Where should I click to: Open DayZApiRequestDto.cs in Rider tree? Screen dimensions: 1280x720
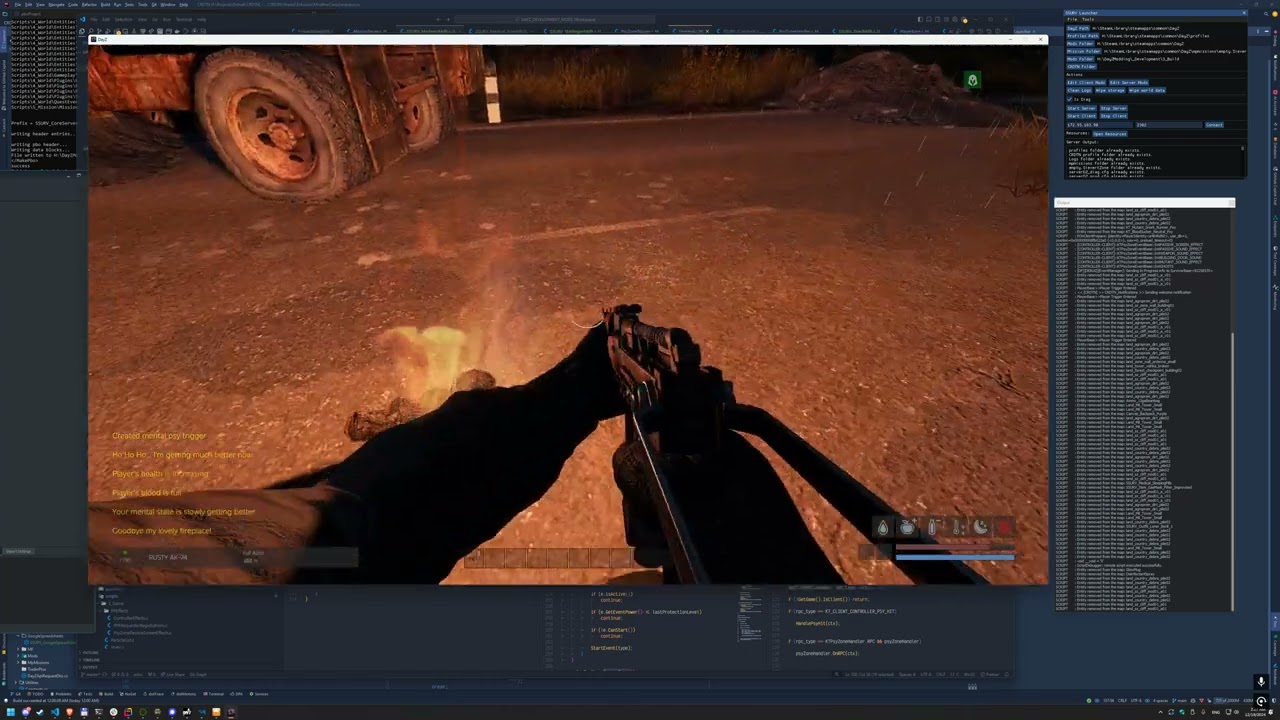[45, 676]
